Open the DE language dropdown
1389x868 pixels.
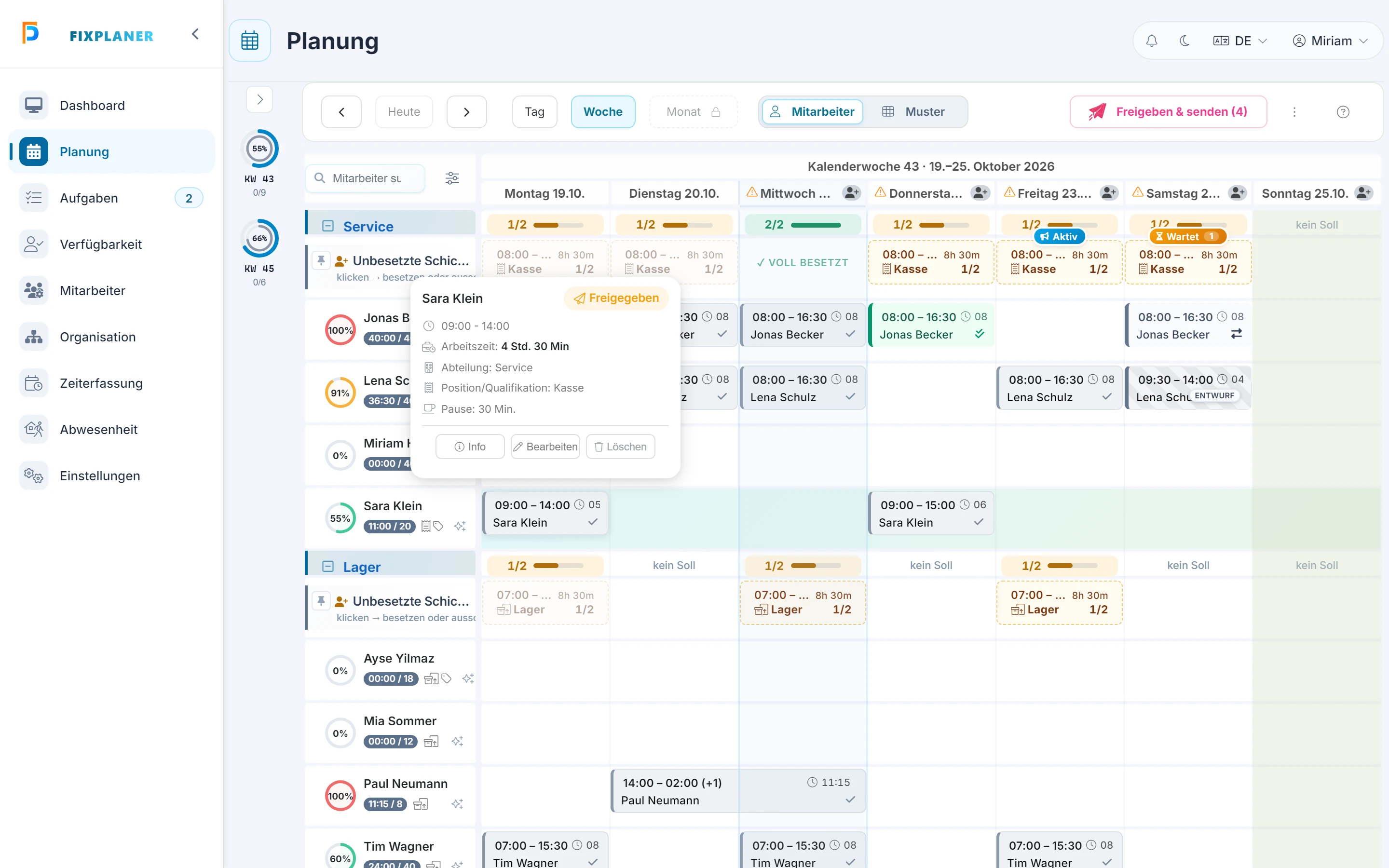pos(1240,41)
